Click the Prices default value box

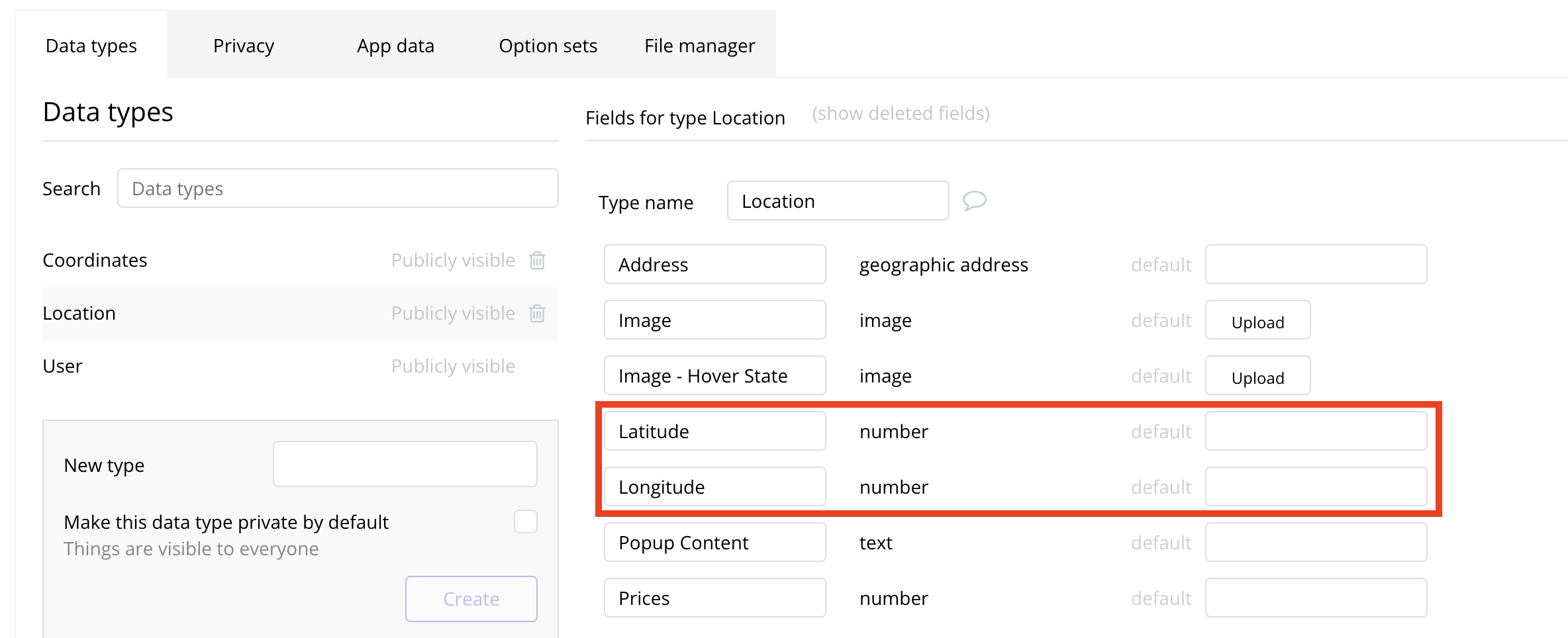tap(1315, 598)
